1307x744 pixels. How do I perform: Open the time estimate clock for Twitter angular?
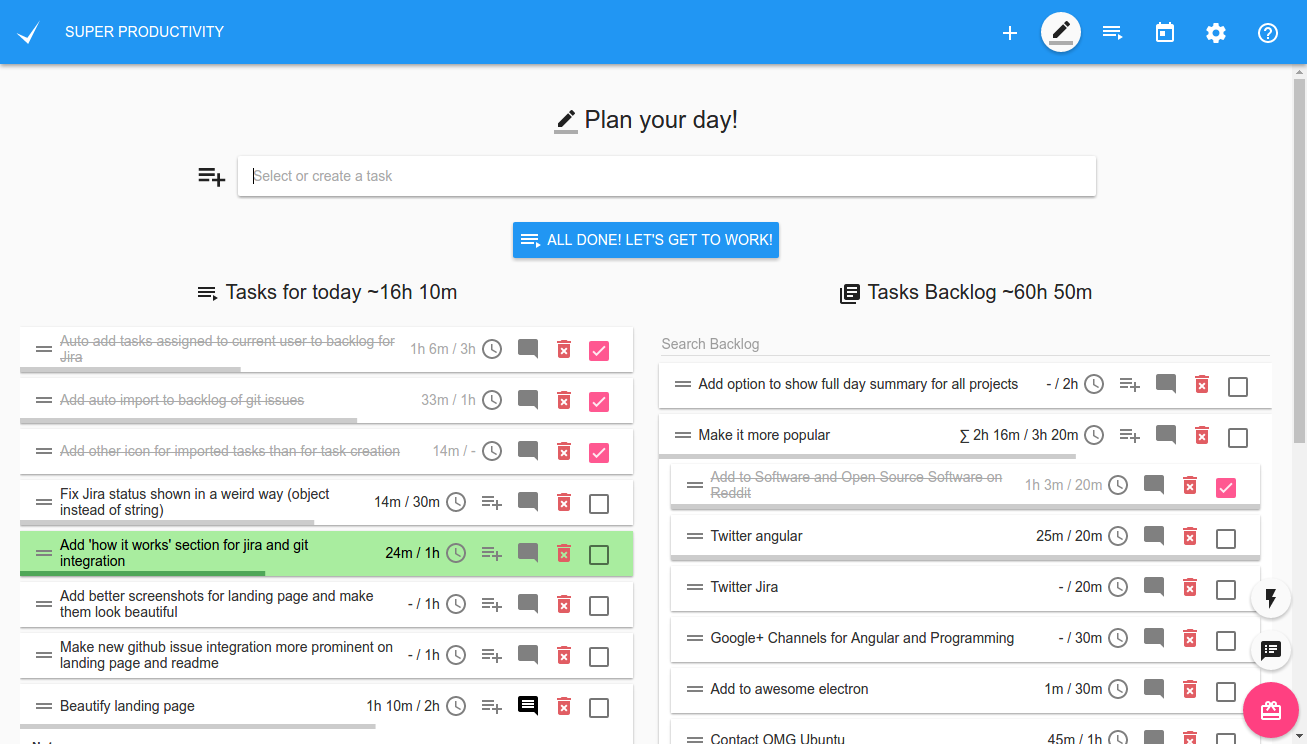point(1118,536)
